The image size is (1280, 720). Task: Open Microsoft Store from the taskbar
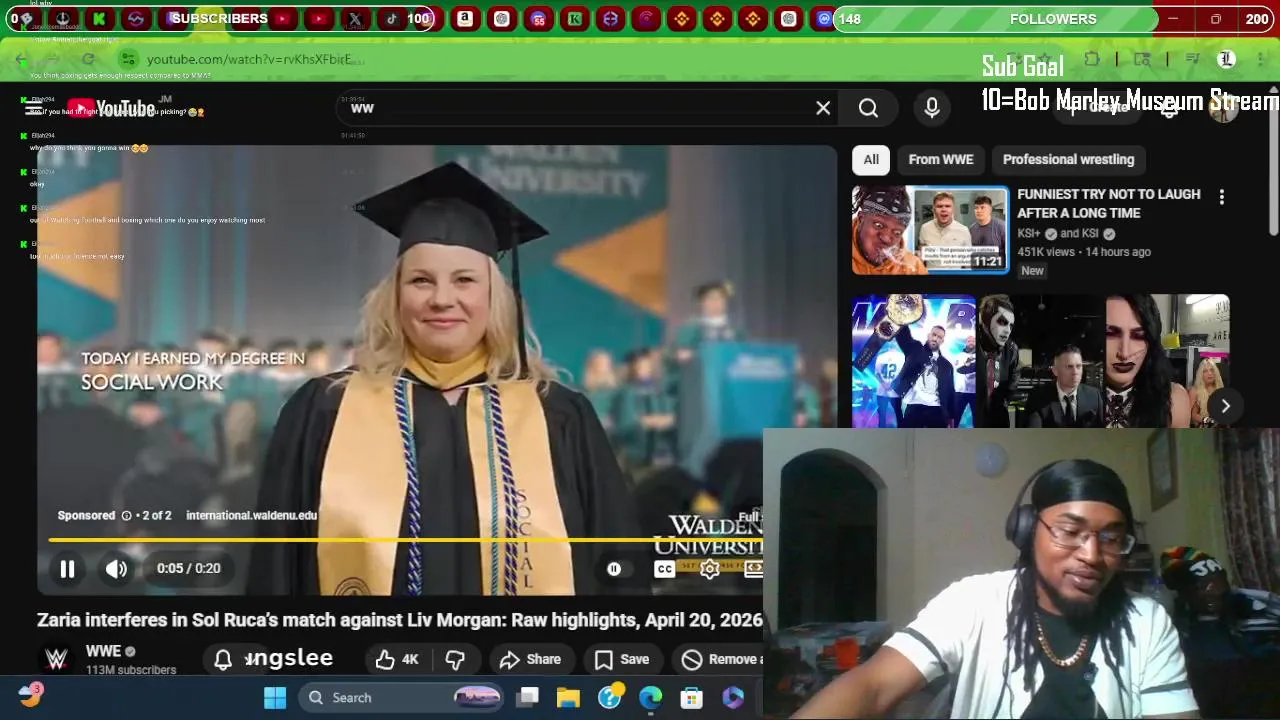[692, 697]
